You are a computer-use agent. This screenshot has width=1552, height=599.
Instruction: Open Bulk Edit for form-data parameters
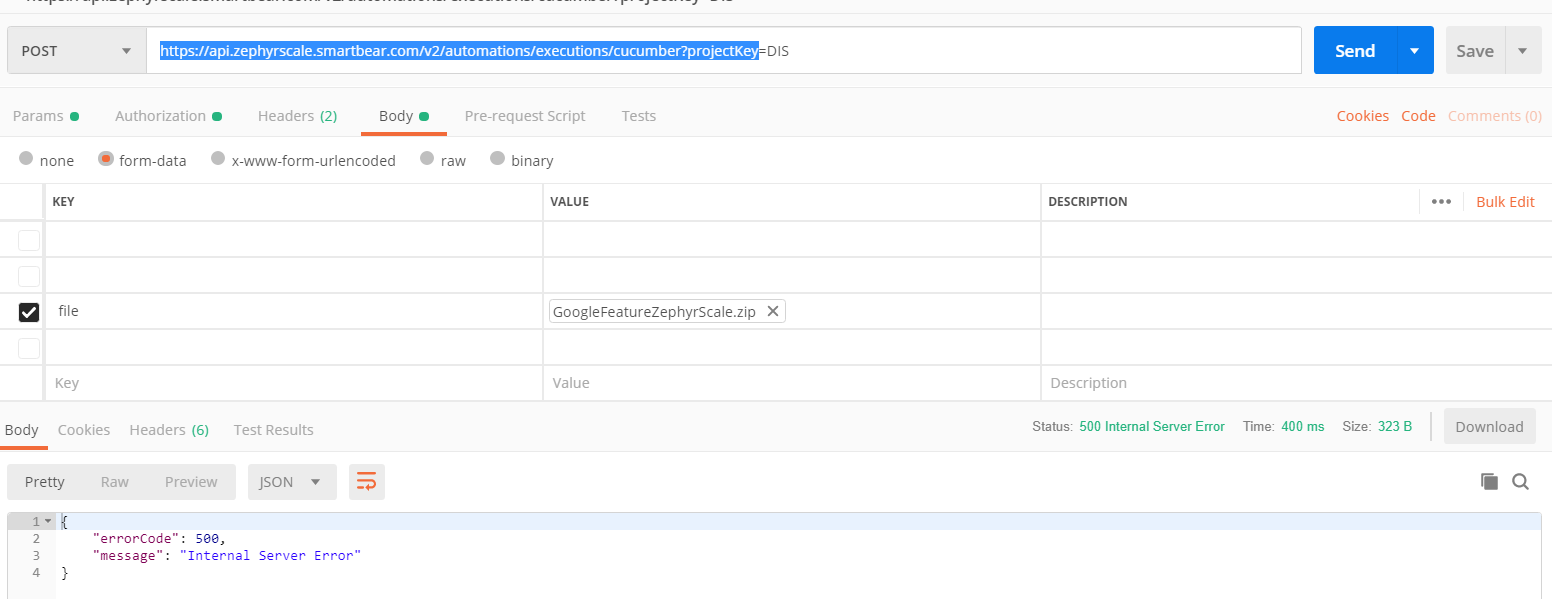[1505, 201]
